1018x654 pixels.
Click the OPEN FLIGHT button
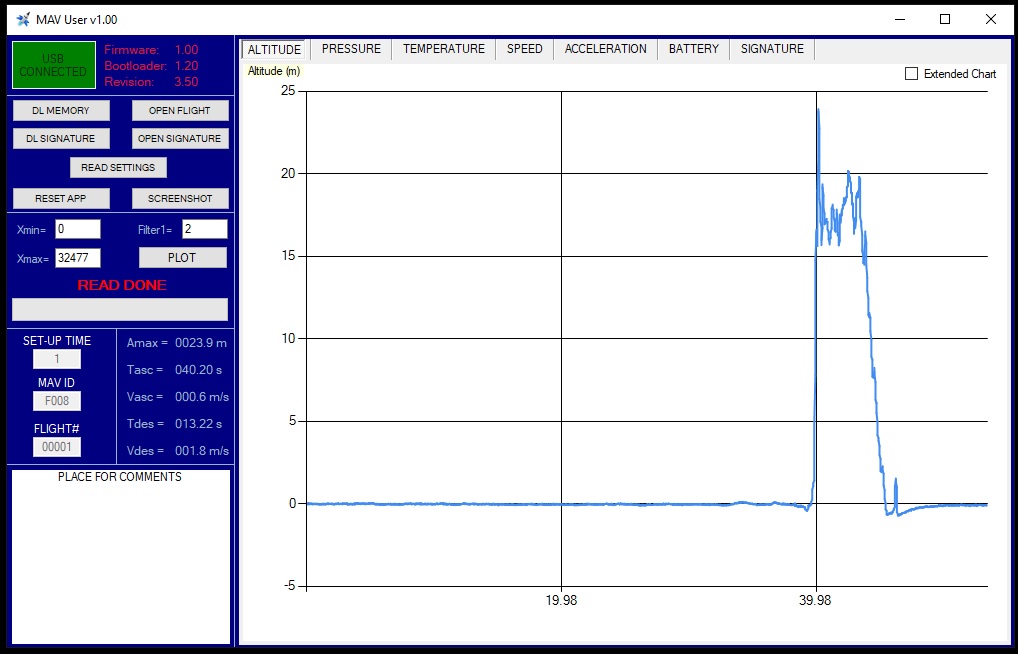tap(180, 110)
